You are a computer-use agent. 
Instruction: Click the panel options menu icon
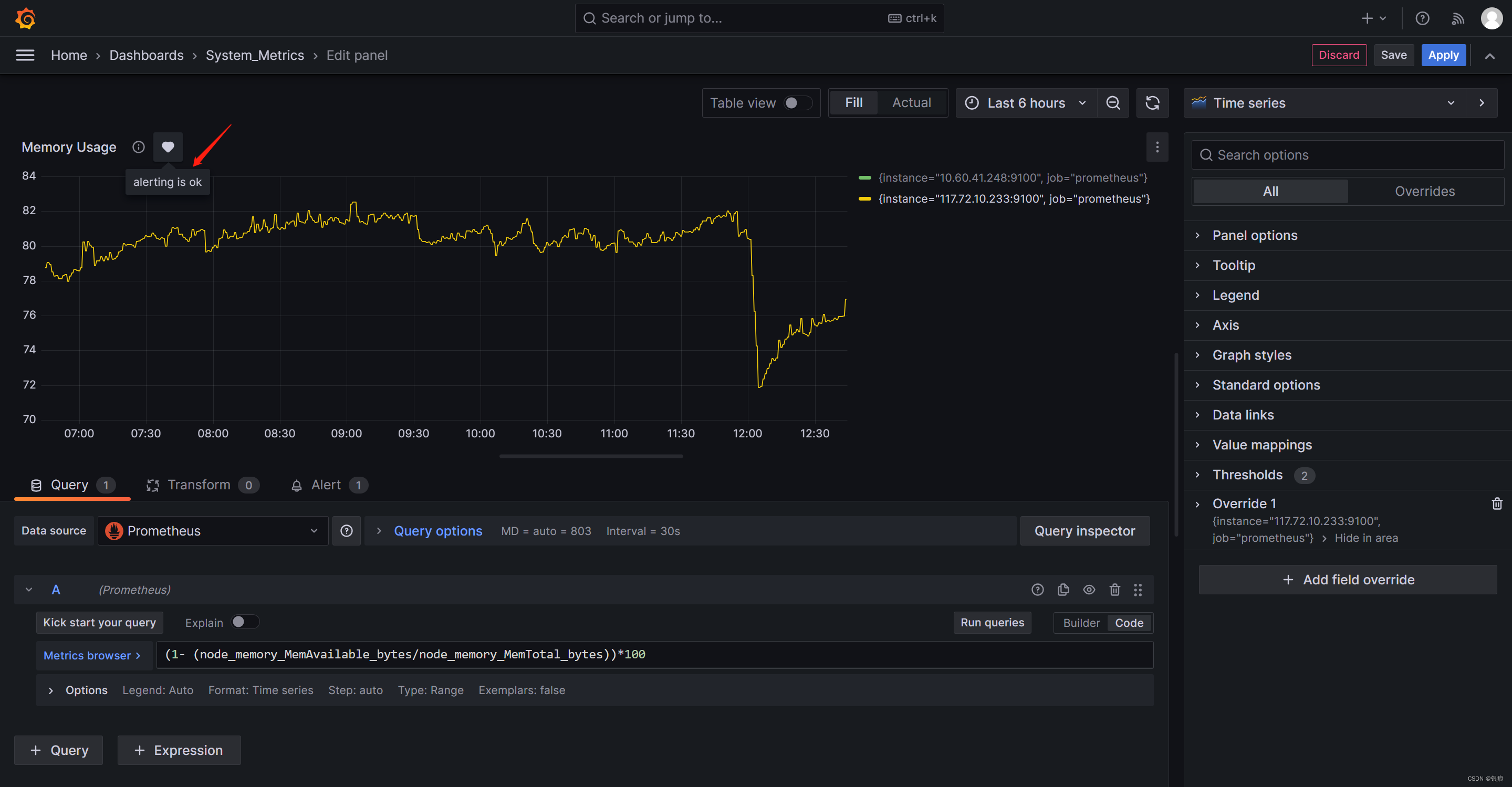pyautogui.click(x=1157, y=147)
